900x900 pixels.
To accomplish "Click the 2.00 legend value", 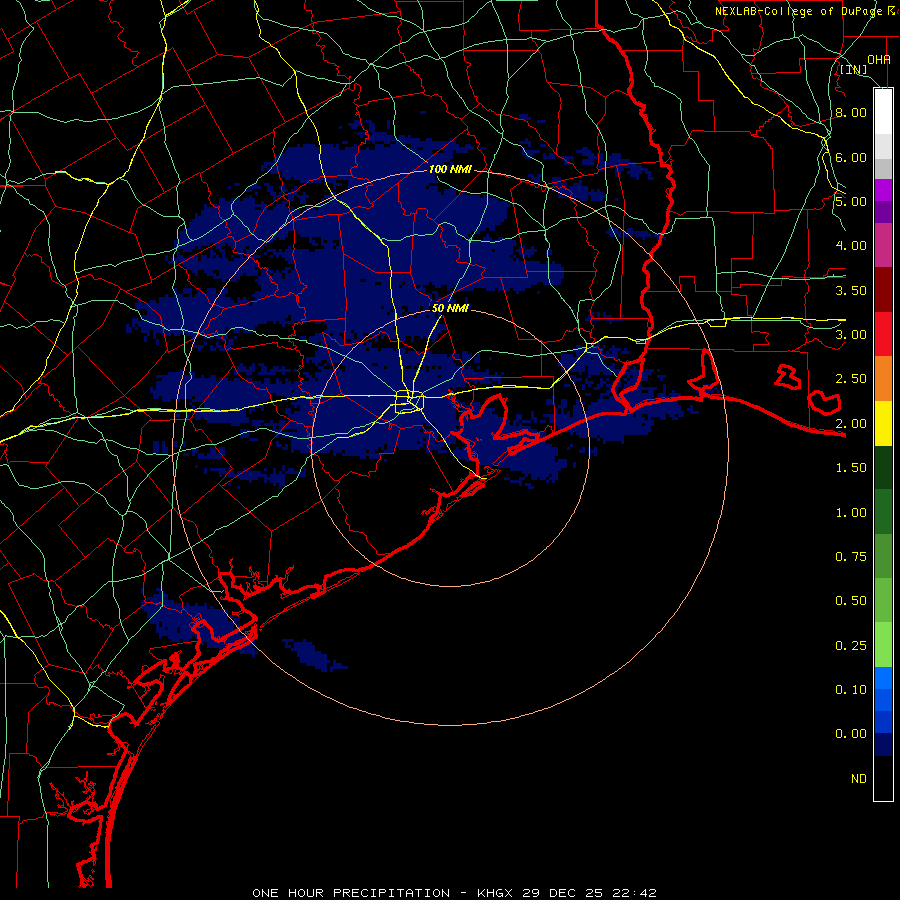I will 851,424.
